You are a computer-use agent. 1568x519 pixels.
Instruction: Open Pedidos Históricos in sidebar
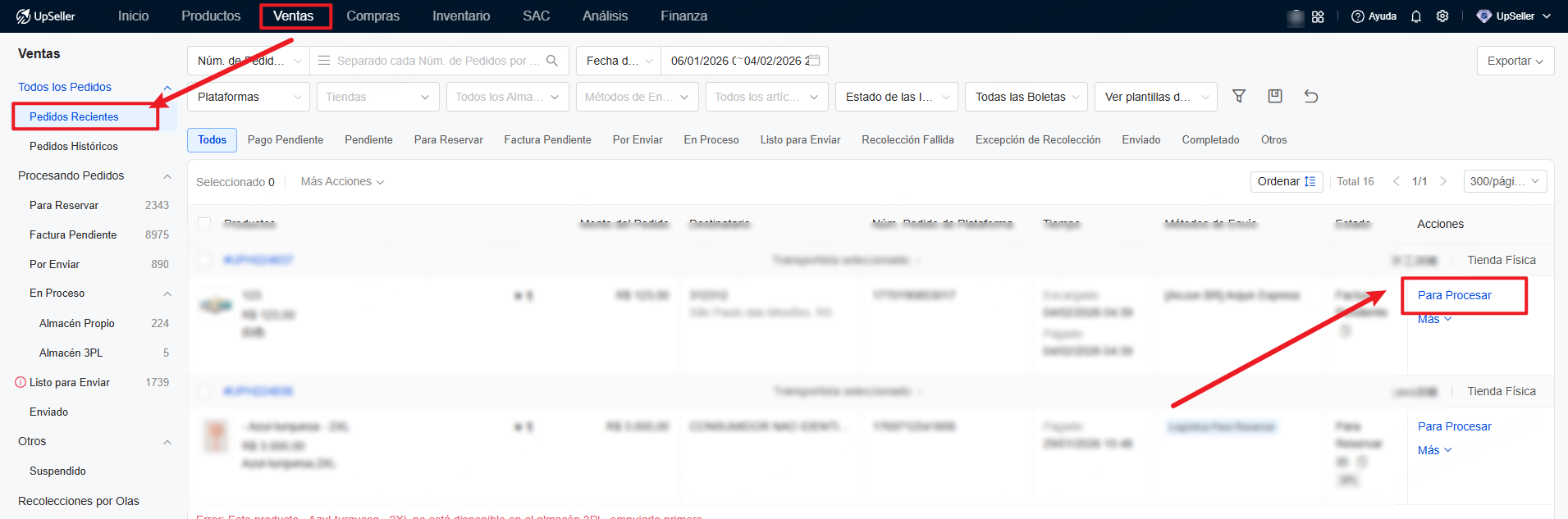pos(74,146)
